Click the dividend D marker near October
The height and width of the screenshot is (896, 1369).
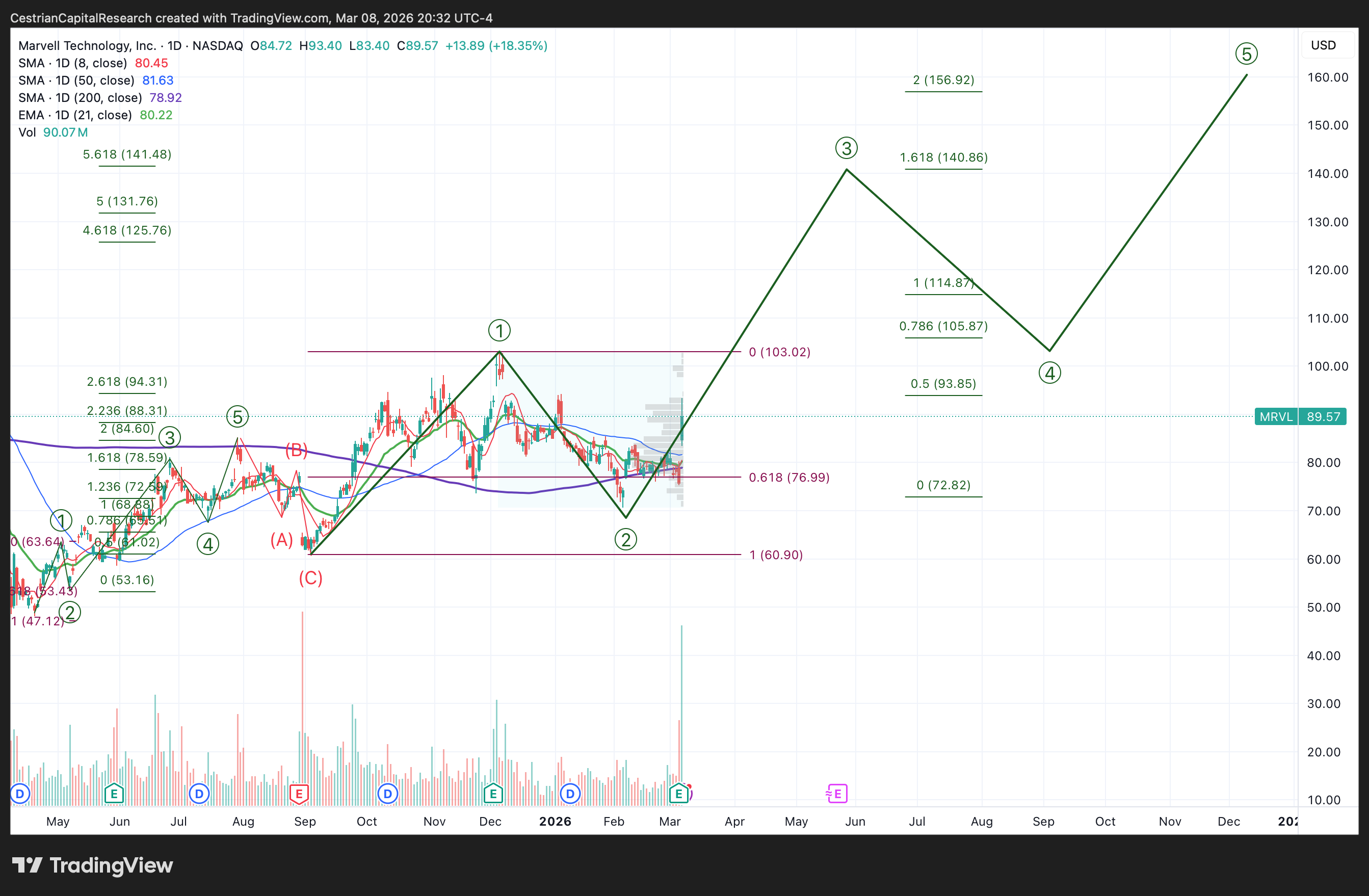388,794
